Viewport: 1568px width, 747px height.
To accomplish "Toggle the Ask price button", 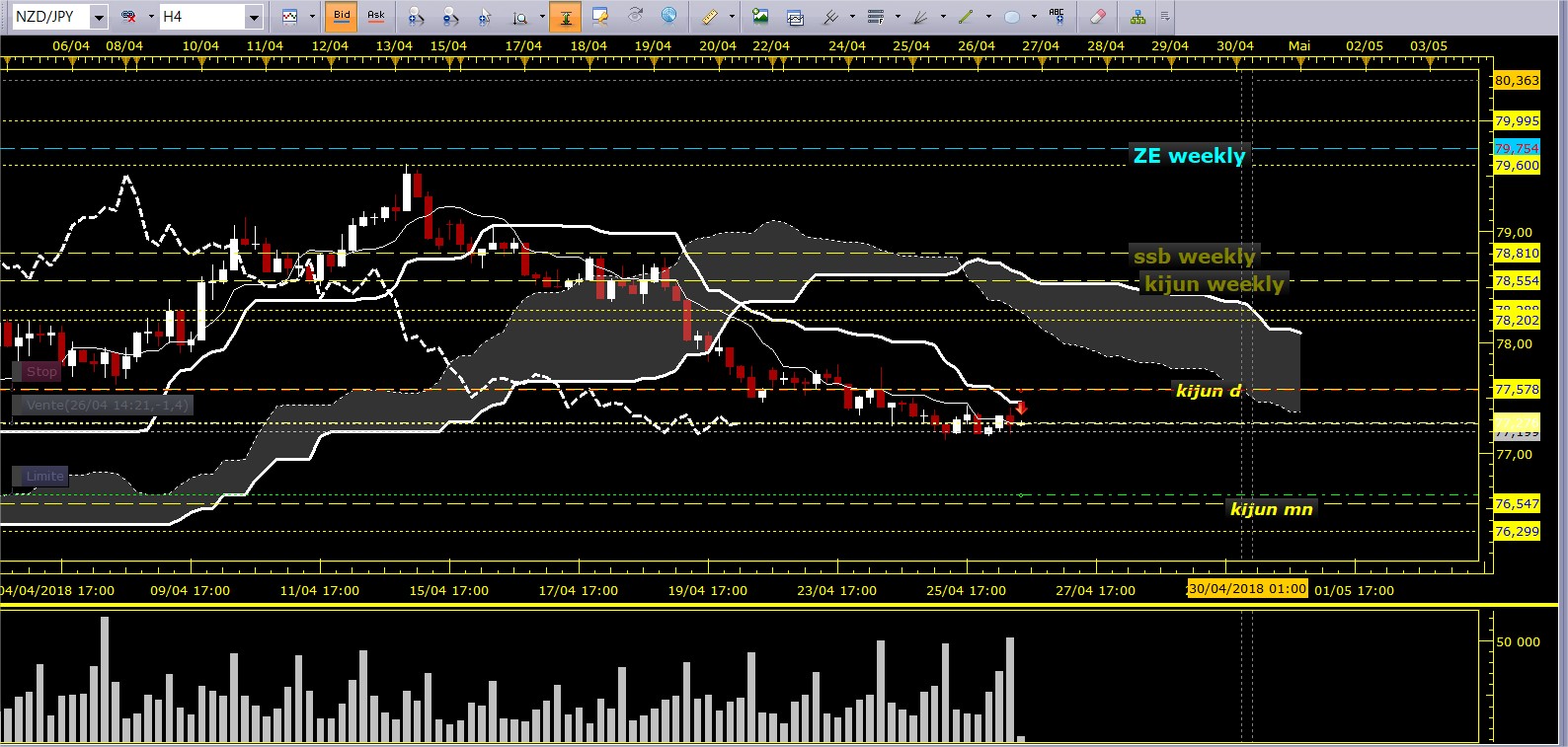I will 376,17.
